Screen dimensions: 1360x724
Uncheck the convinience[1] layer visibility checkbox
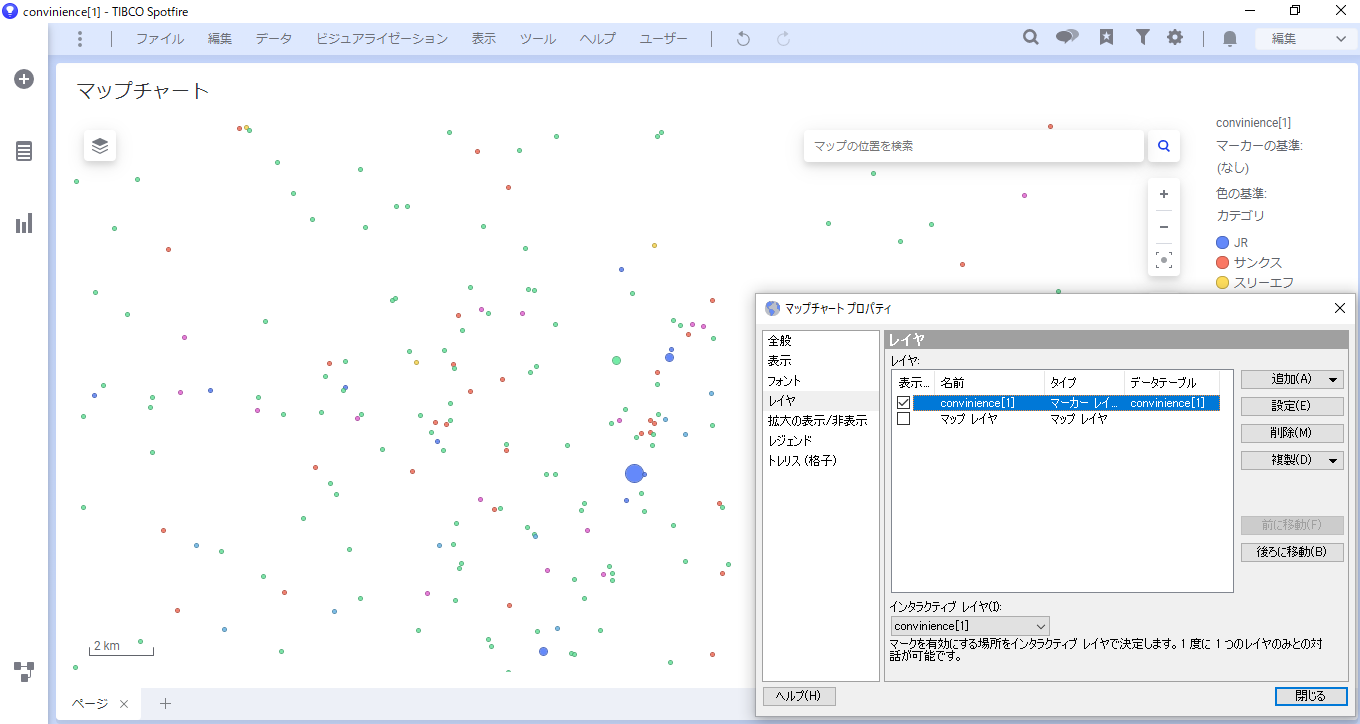(904, 403)
